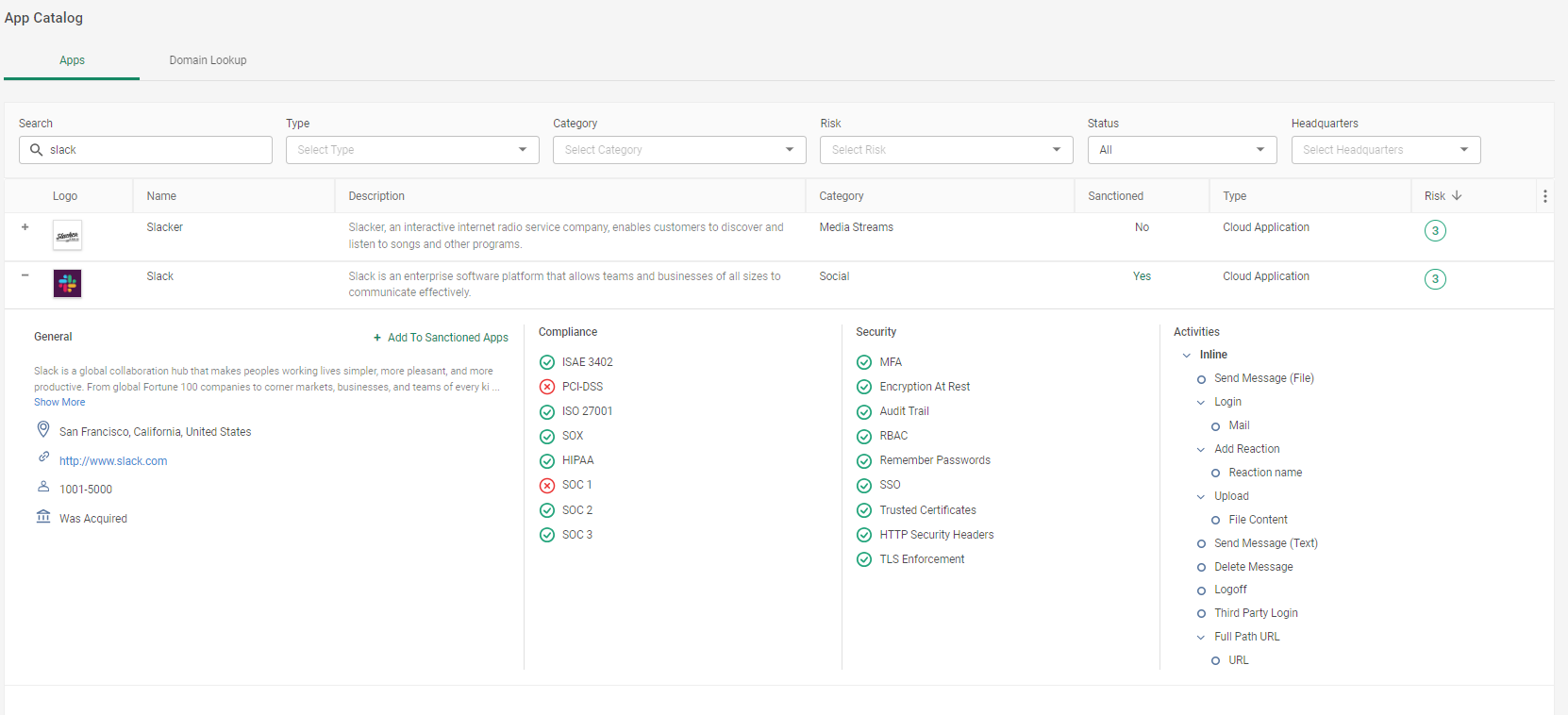This screenshot has width=1568, height=715.
Task: Click the headquarters location pin icon
Action: (x=43, y=430)
